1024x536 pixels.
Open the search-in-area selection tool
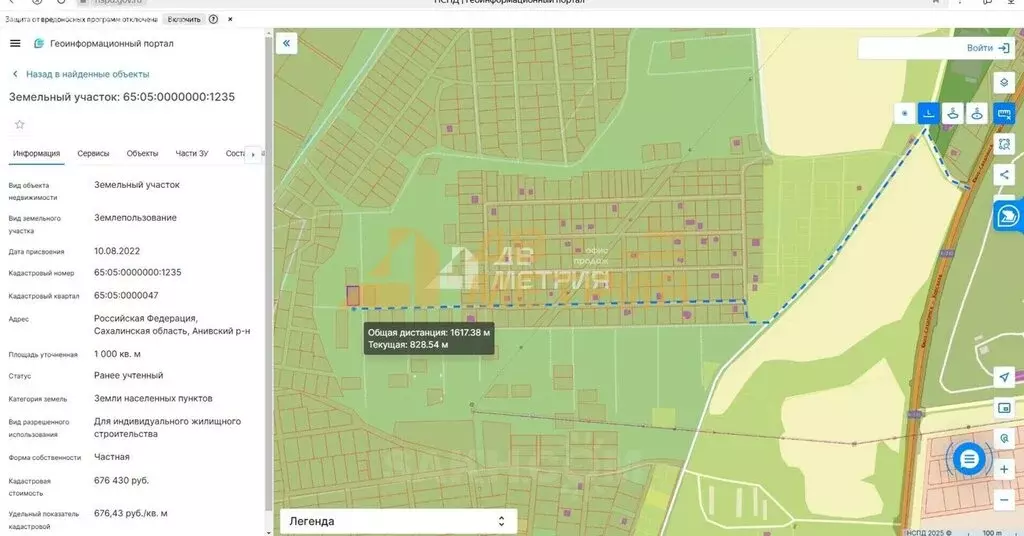click(x=1004, y=144)
